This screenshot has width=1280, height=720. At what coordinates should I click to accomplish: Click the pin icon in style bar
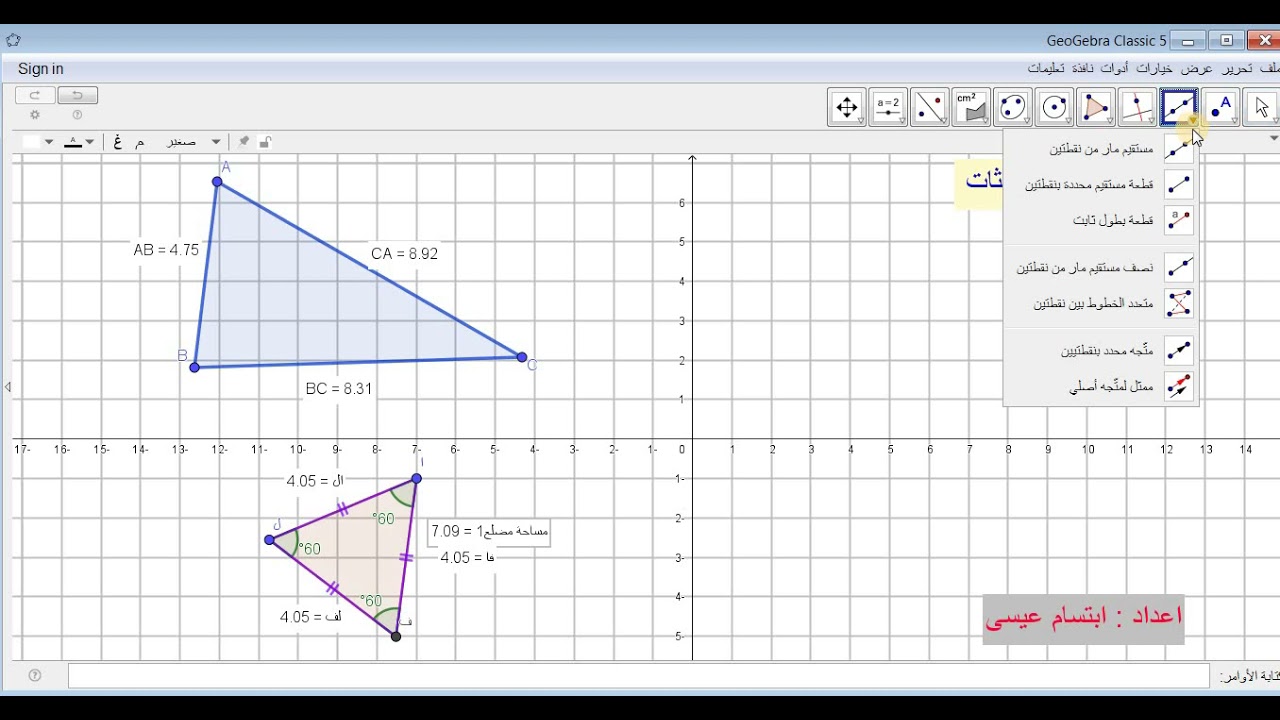[243, 142]
